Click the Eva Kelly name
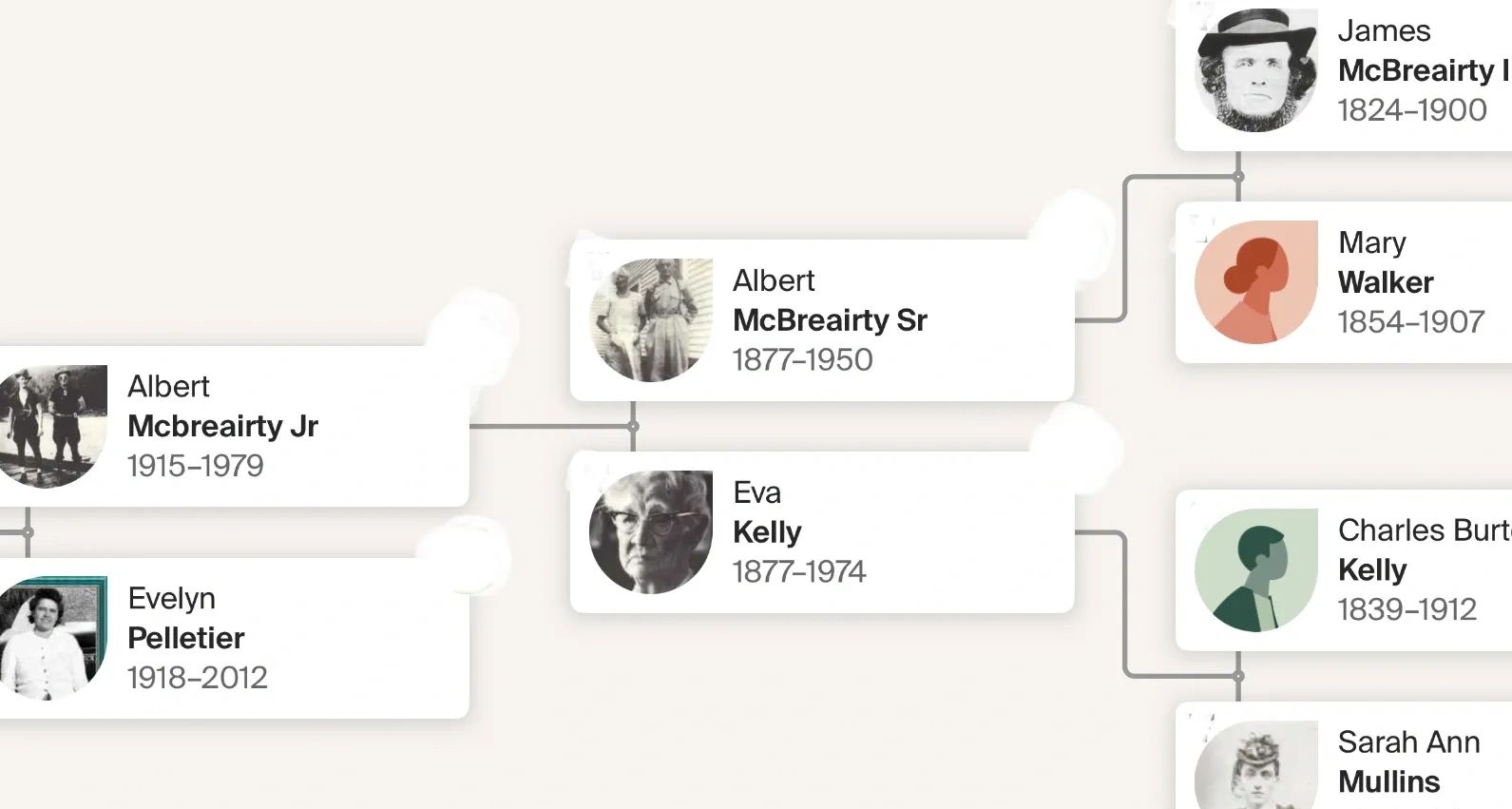The image size is (1512, 809). pos(767,532)
